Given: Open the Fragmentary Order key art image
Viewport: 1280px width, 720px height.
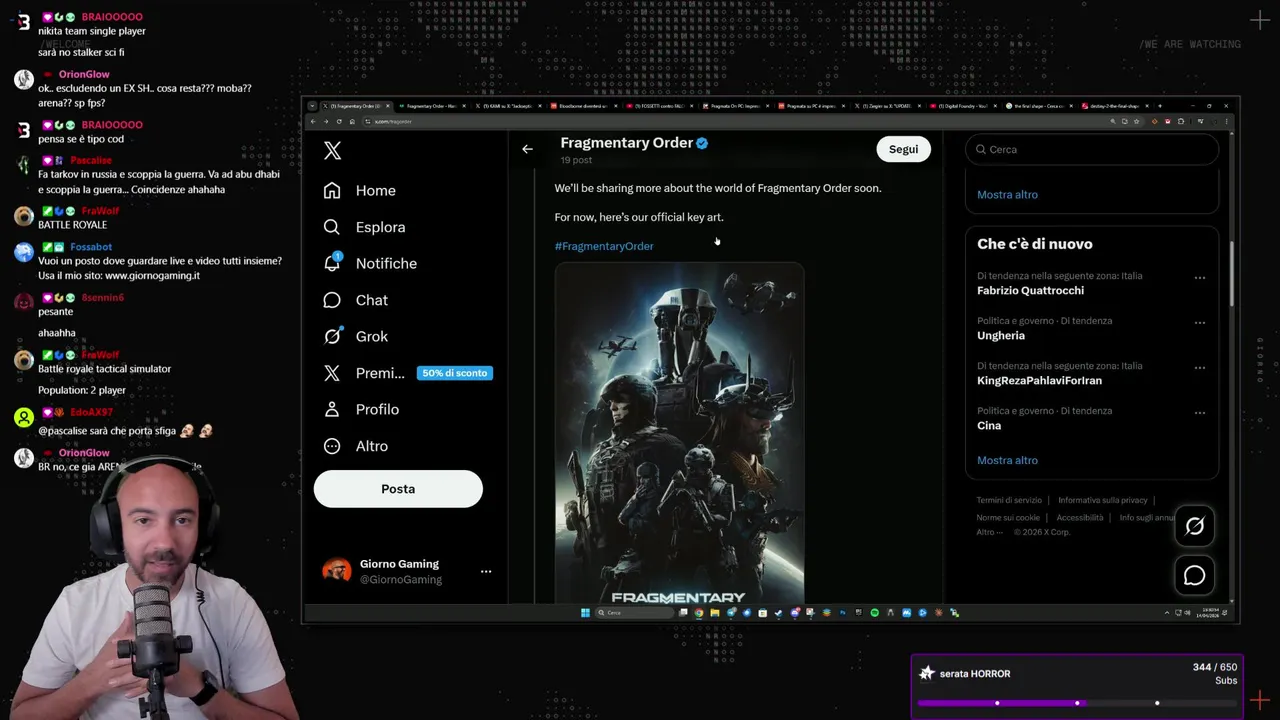Looking at the screenshot, I should coord(679,433).
